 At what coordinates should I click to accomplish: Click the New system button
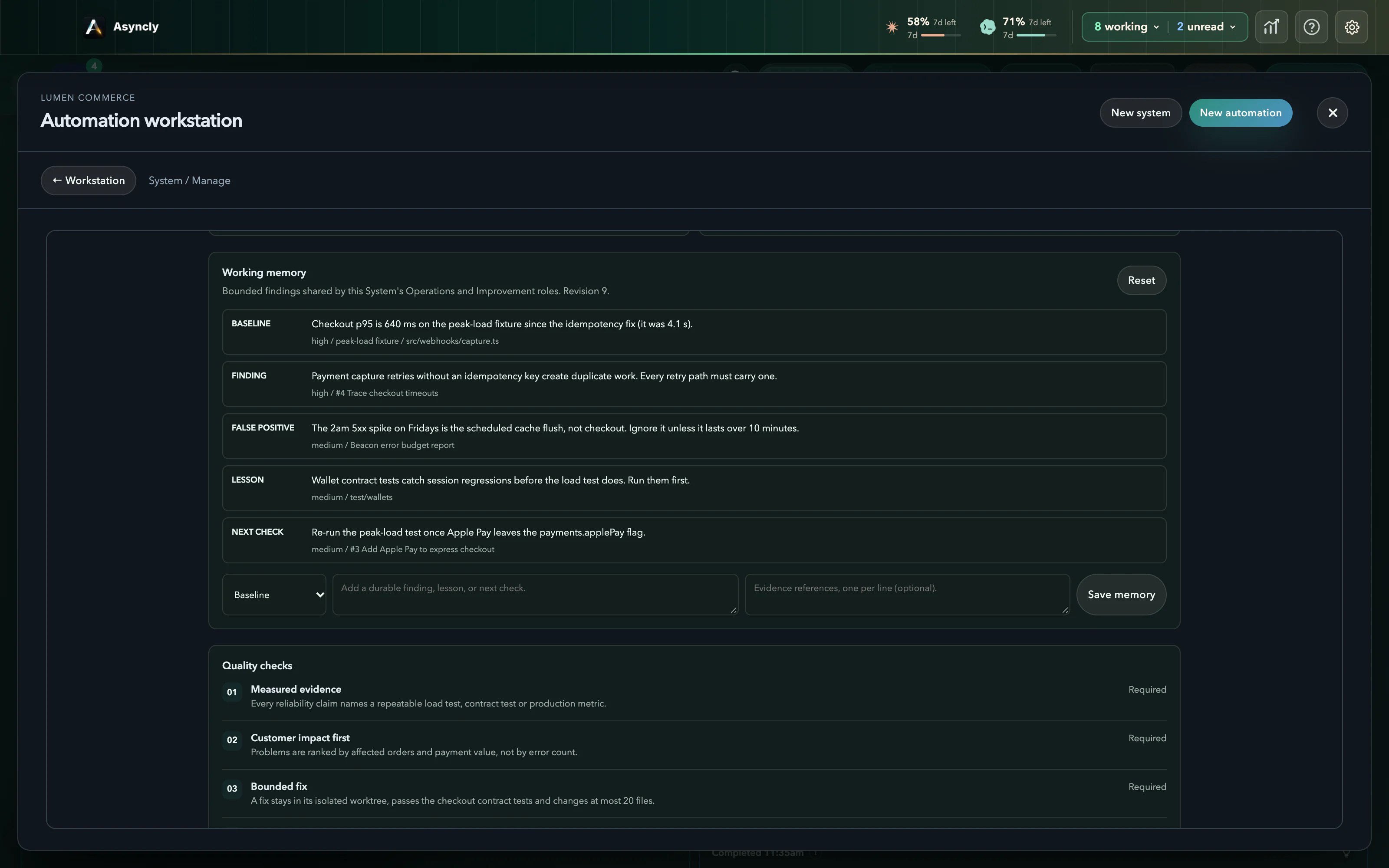tap(1140, 112)
